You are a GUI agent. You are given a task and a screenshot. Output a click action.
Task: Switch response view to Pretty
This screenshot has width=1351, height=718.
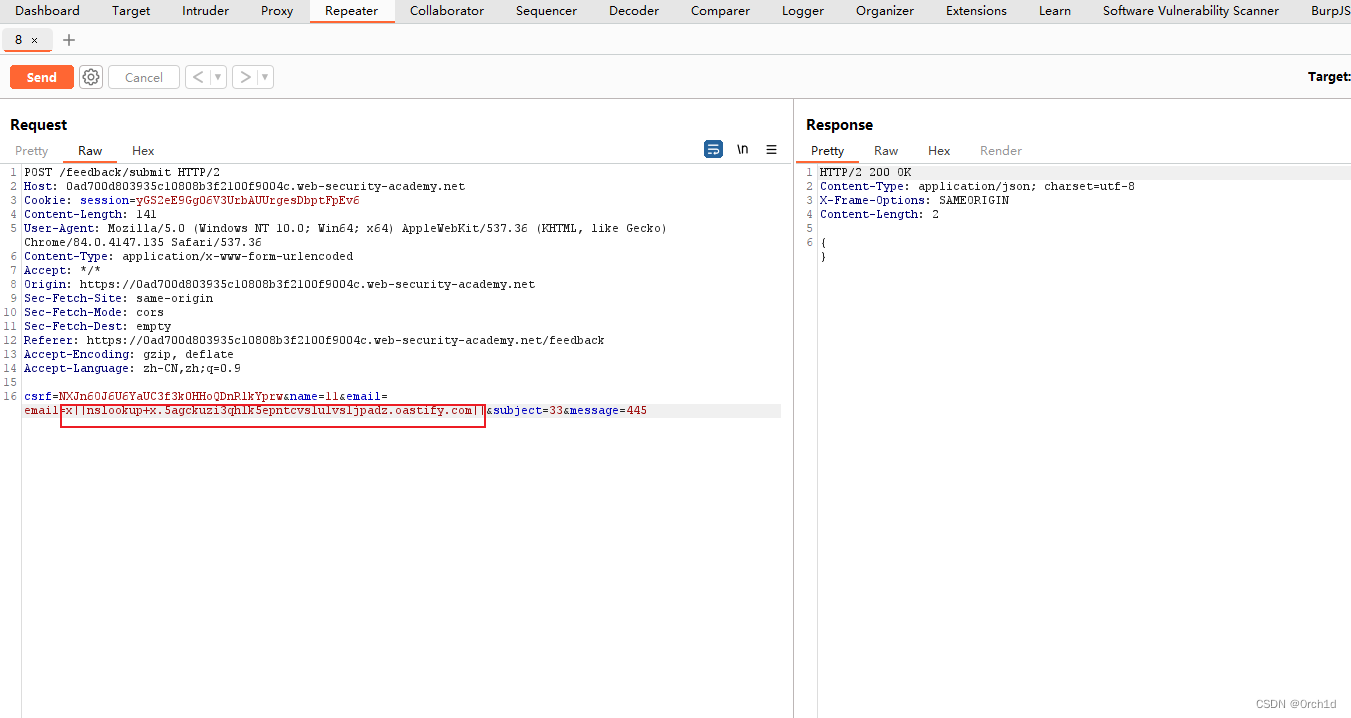(827, 151)
